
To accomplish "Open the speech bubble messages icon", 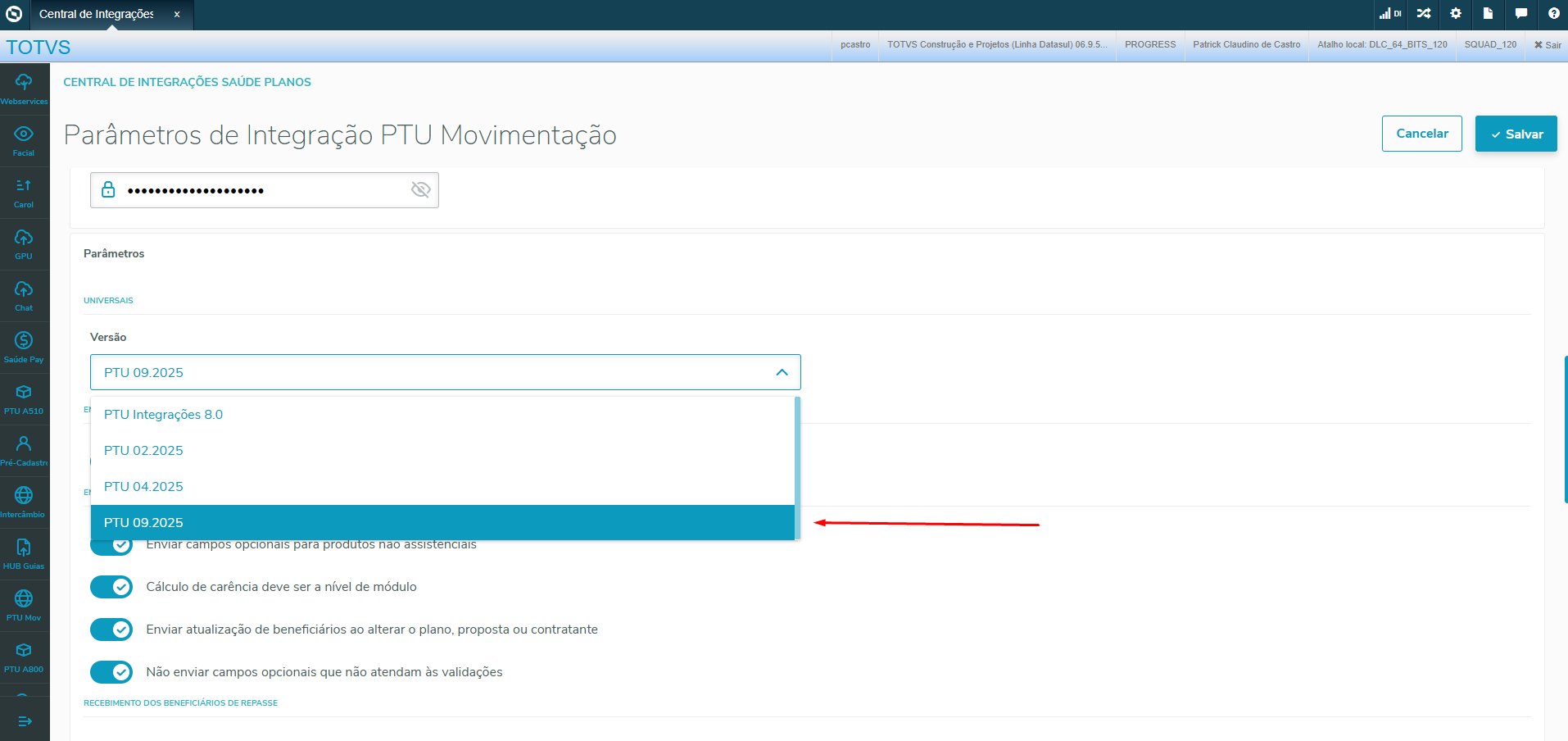I will (1521, 14).
